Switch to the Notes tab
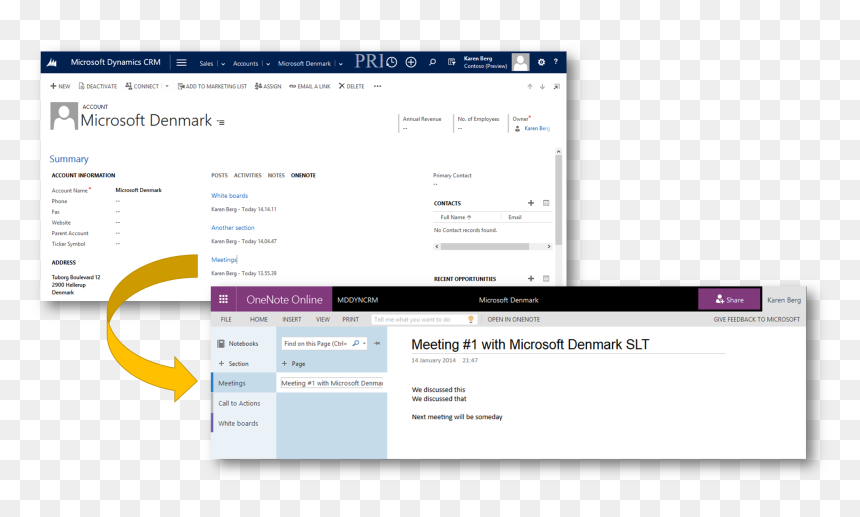This screenshot has height=517, width=860. point(276,175)
